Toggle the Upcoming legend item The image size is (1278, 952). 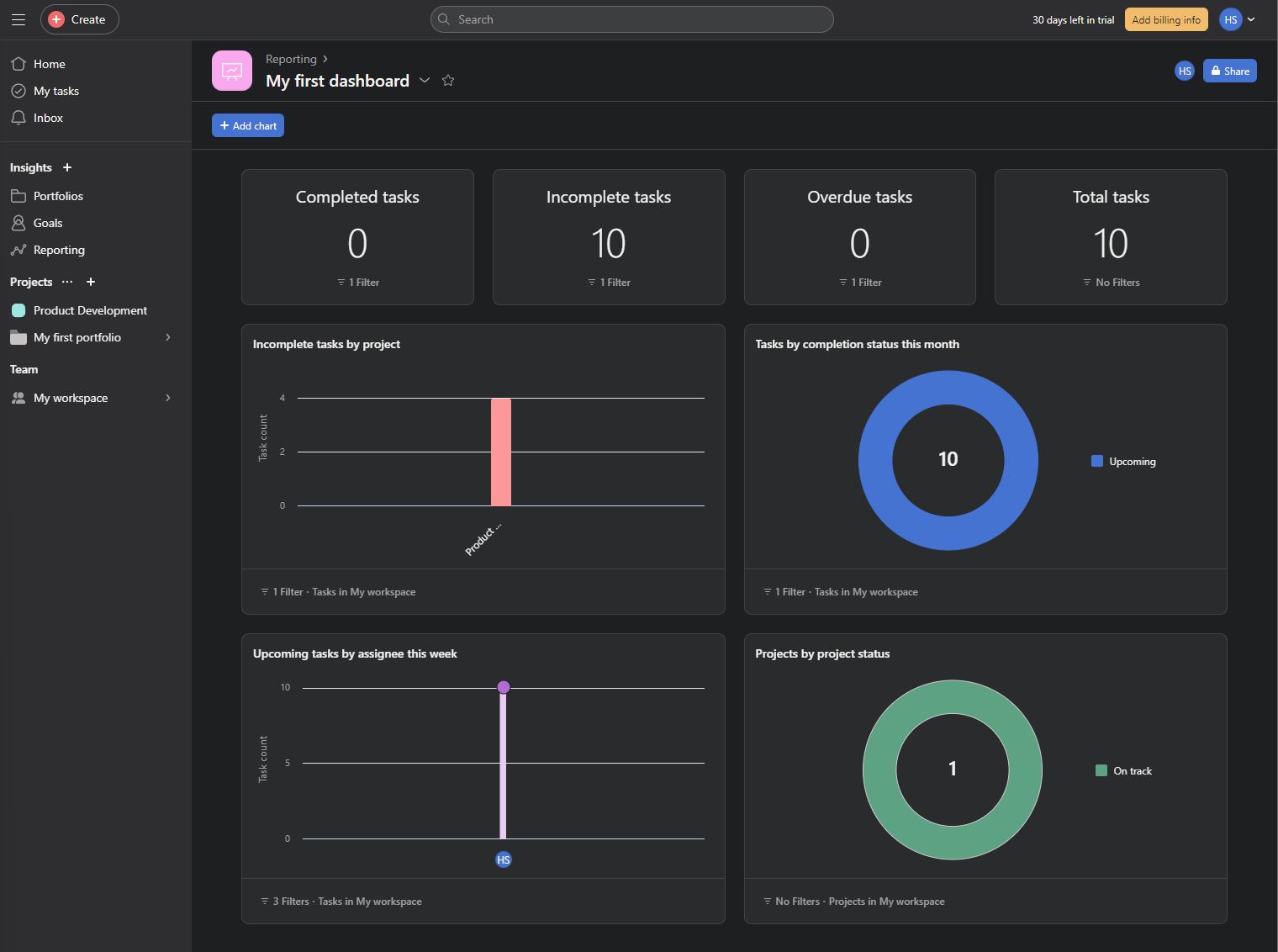(x=1123, y=462)
